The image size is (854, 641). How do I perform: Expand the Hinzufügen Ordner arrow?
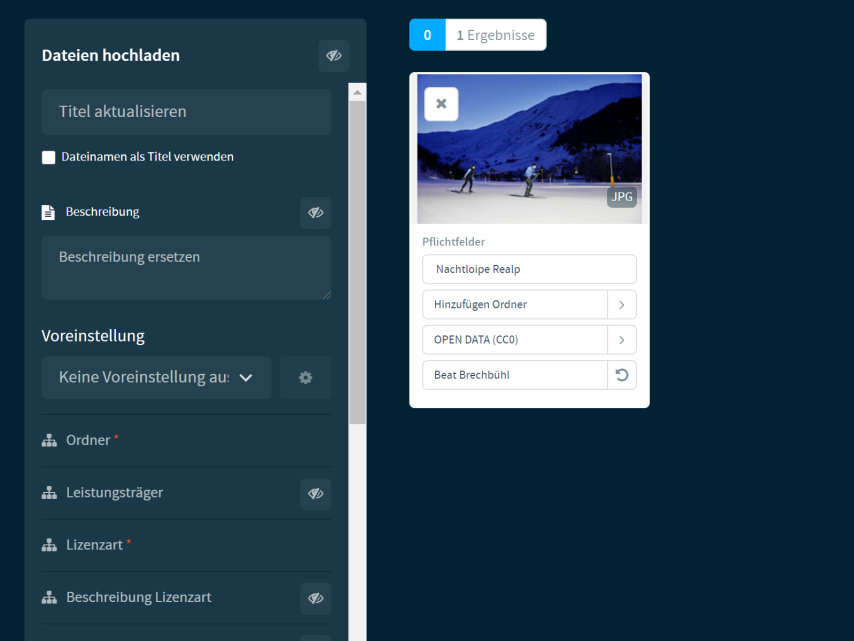coord(621,304)
